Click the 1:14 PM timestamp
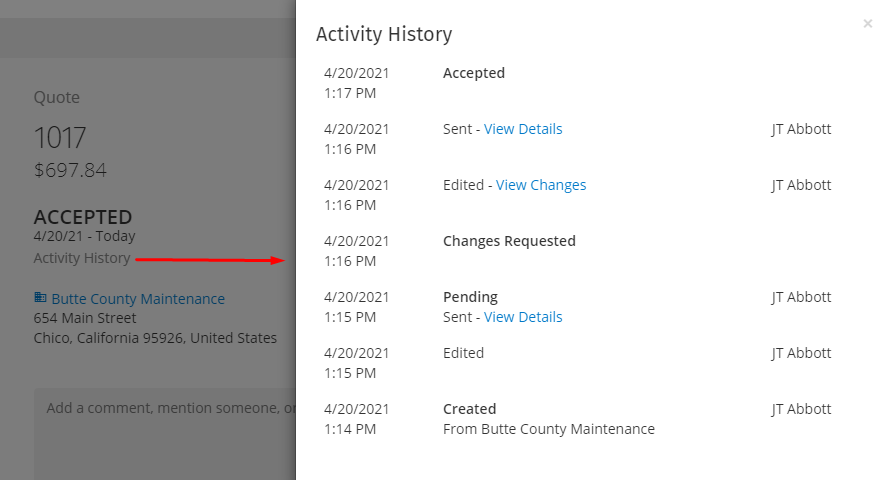890x480 pixels. pyautogui.click(x=350, y=430)
